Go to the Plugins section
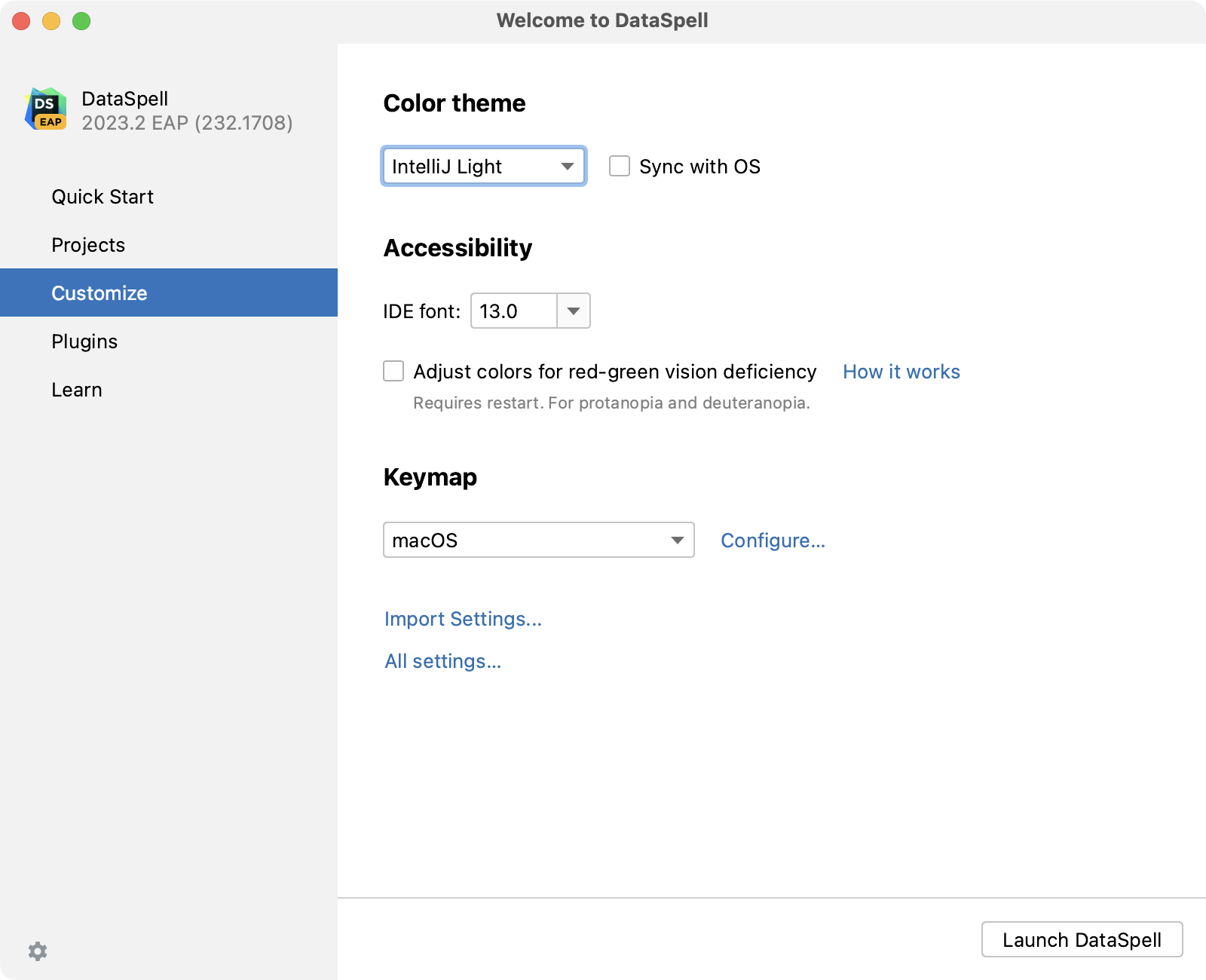1206x980 pixels. (169, 341)
